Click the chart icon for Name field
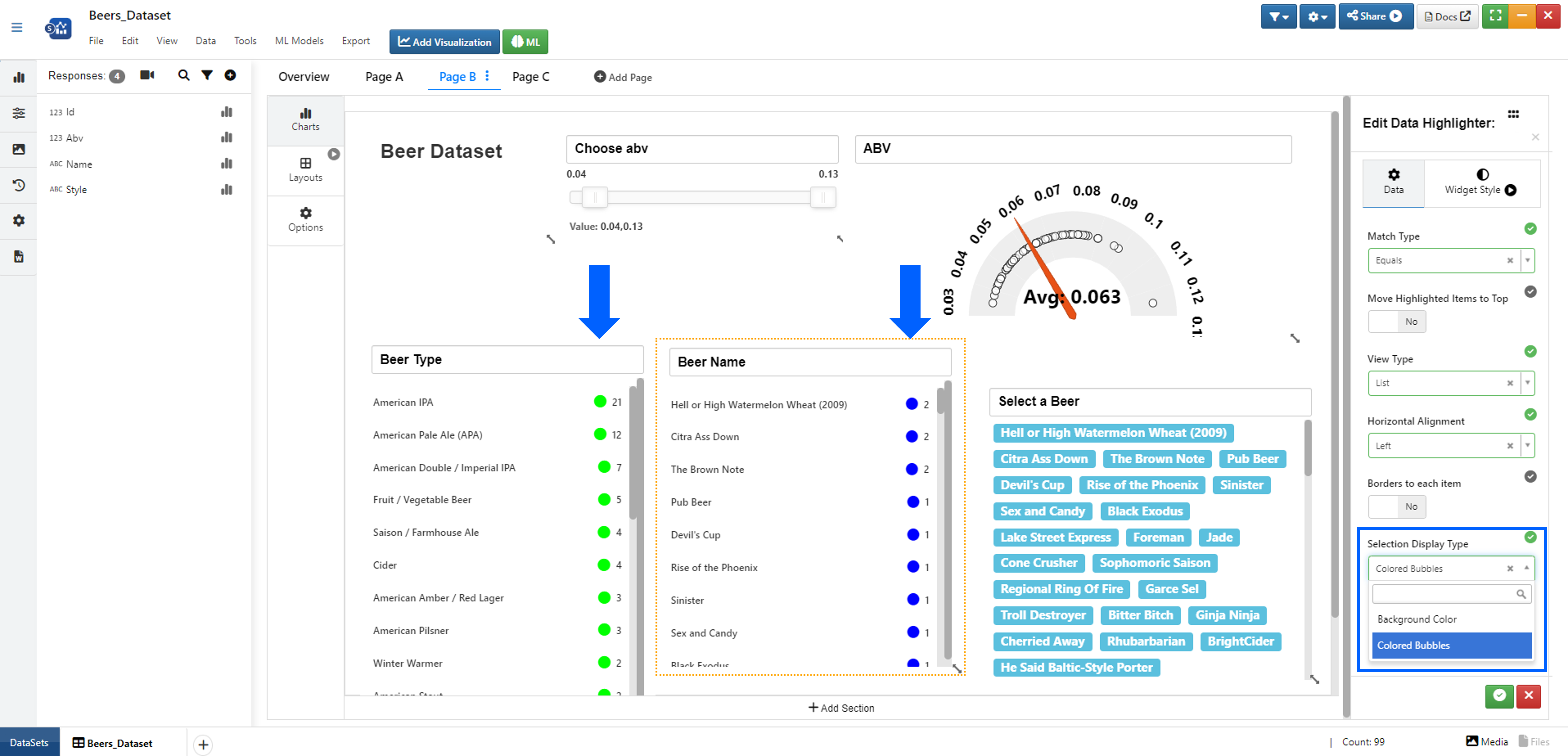This screenshot has height=756, width=1568. [226, 164]
